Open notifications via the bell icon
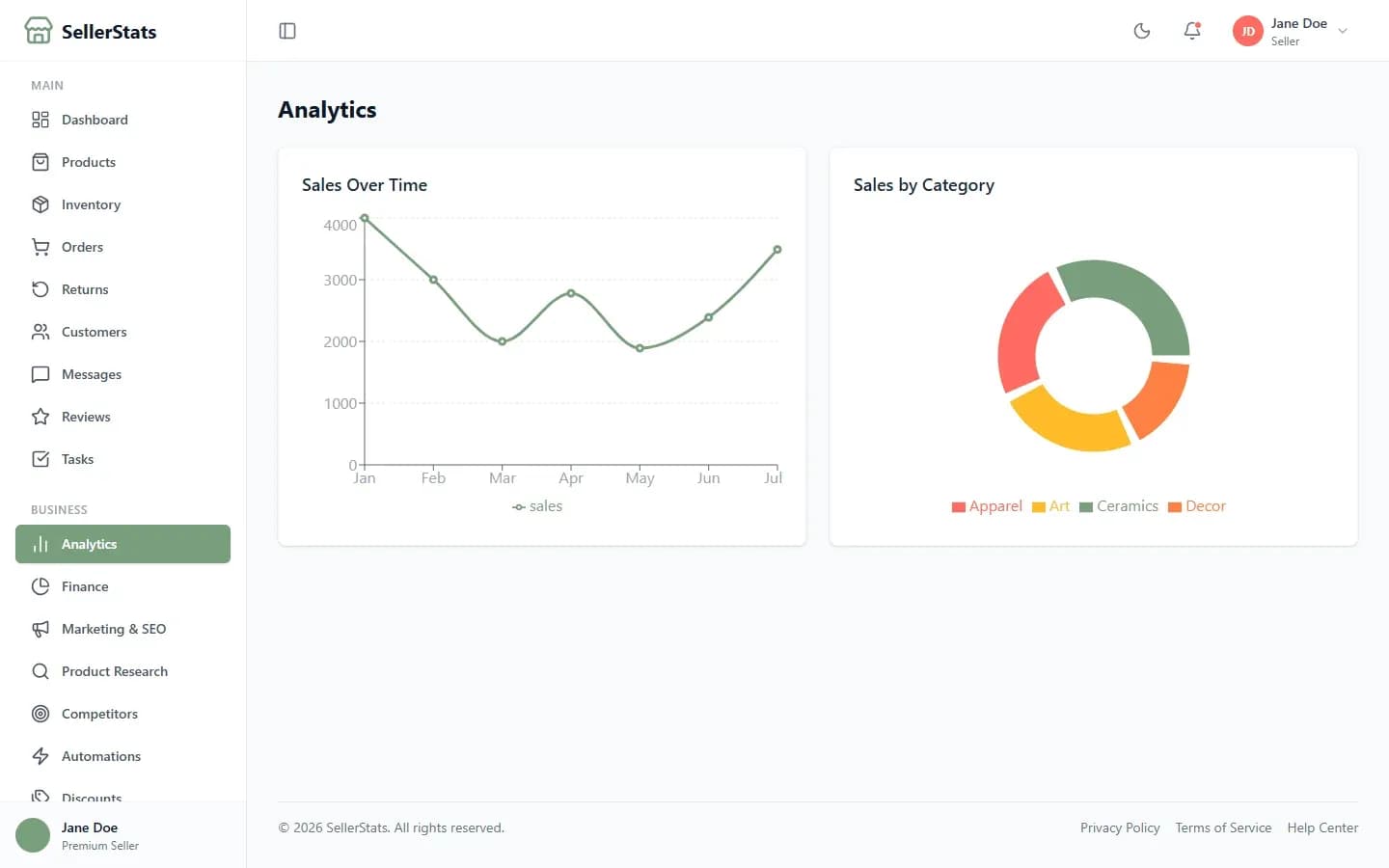1389x868 pixels. tap(1192, 31)
